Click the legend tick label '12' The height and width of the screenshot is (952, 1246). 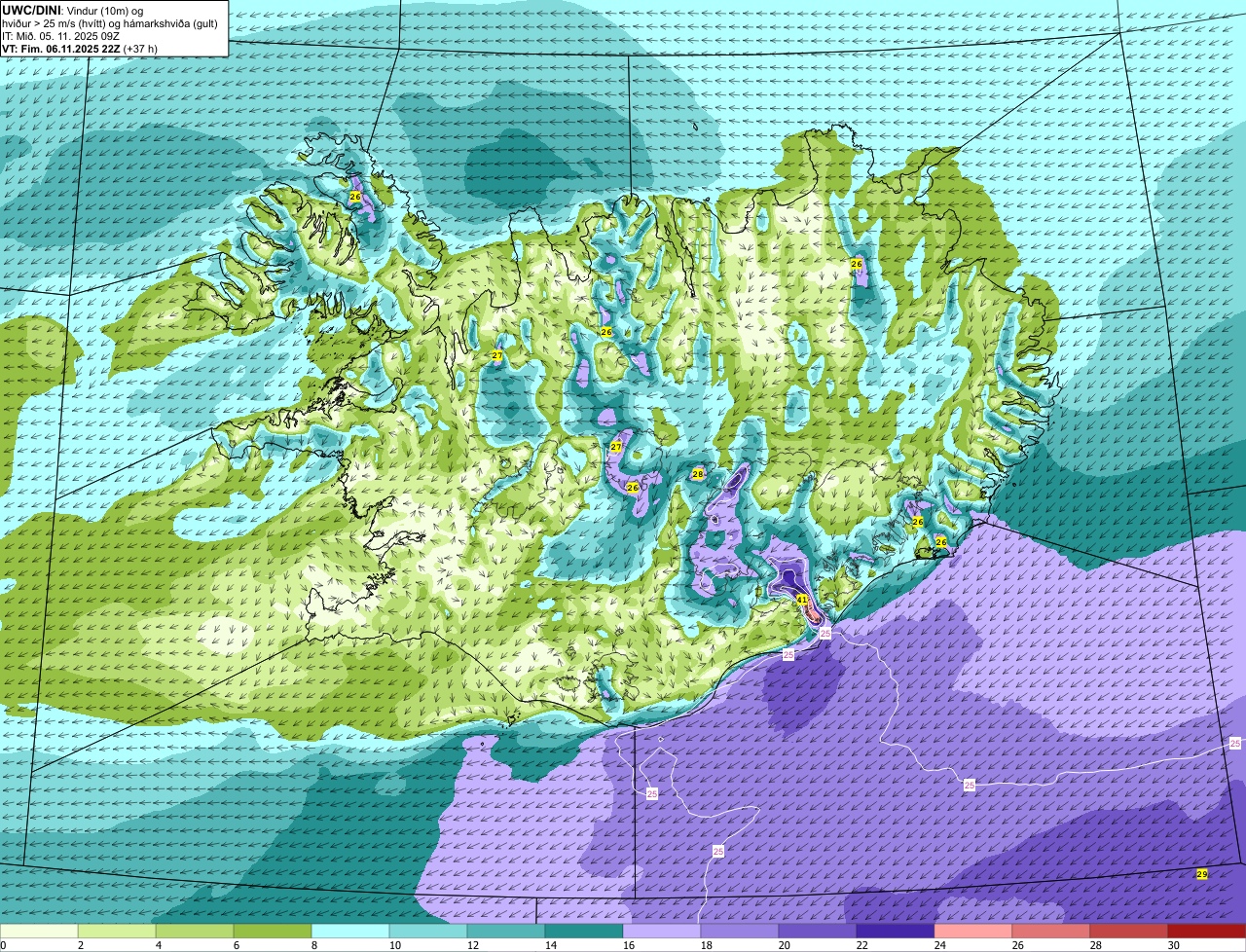(x=472, y=945)
